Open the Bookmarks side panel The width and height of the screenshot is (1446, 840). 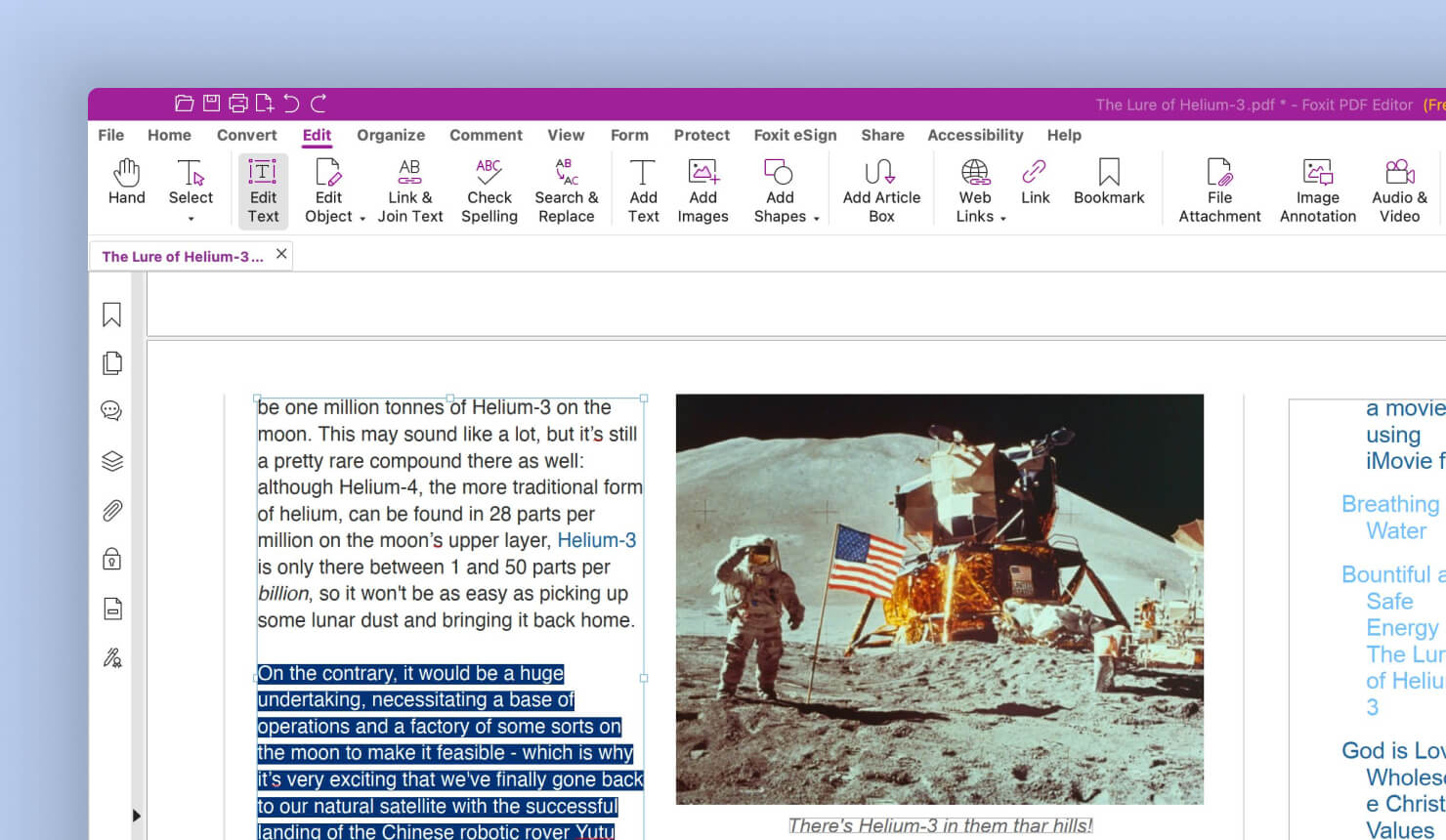click(x=112, y=315)
